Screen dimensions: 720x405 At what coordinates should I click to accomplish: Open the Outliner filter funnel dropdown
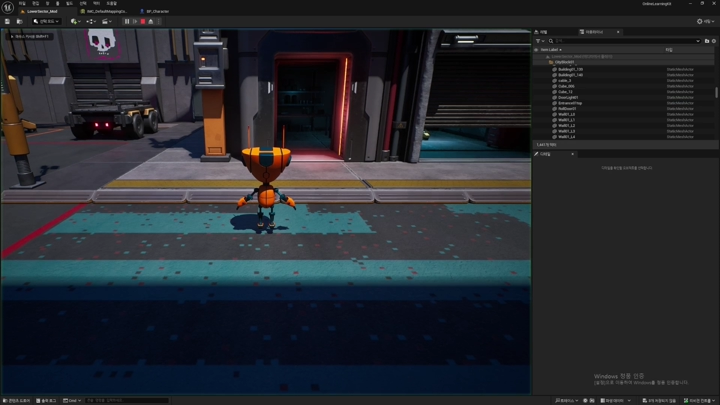540,41
